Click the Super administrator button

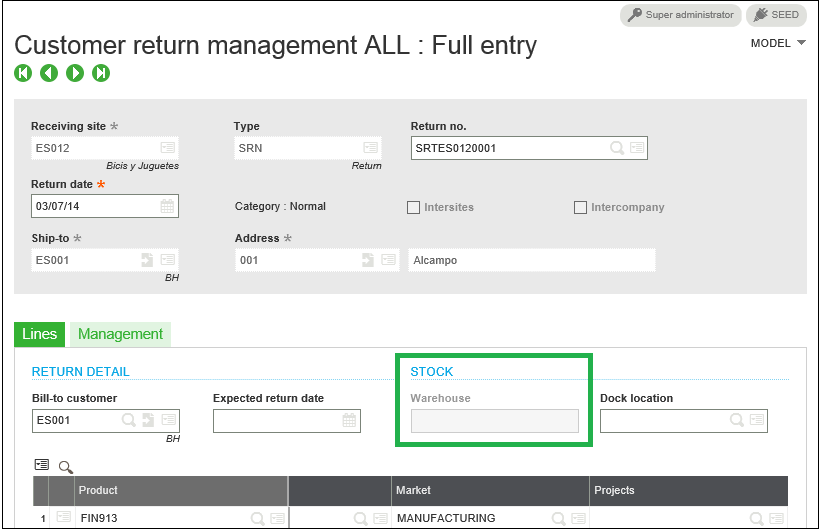pyautogui.click(x=681, y=15)
